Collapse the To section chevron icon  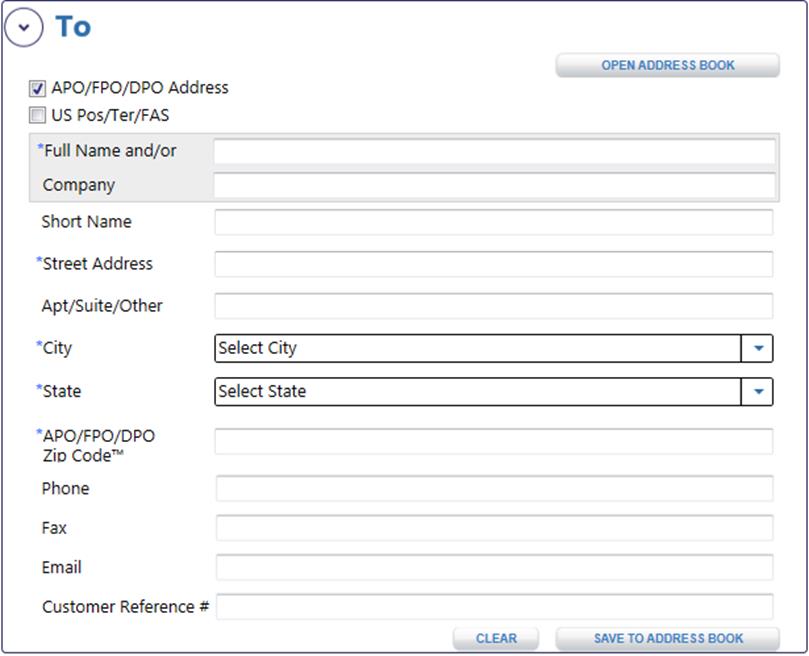click(24, 27)
